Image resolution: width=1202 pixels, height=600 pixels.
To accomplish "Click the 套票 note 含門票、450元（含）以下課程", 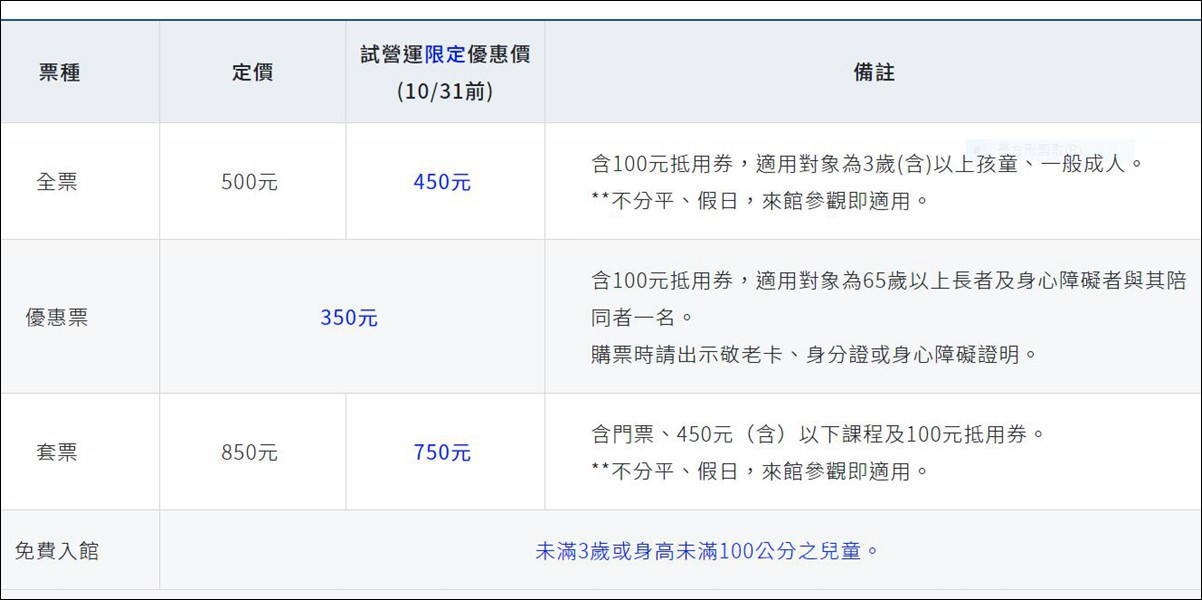I will 818,434.
